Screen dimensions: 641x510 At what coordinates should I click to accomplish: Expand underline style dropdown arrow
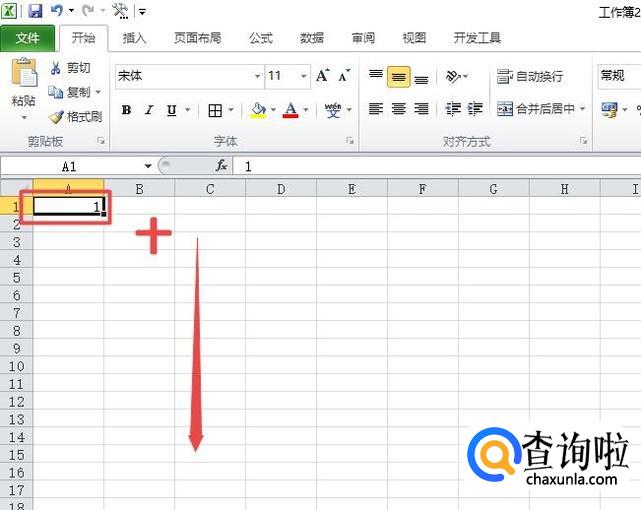pos(188,110)
